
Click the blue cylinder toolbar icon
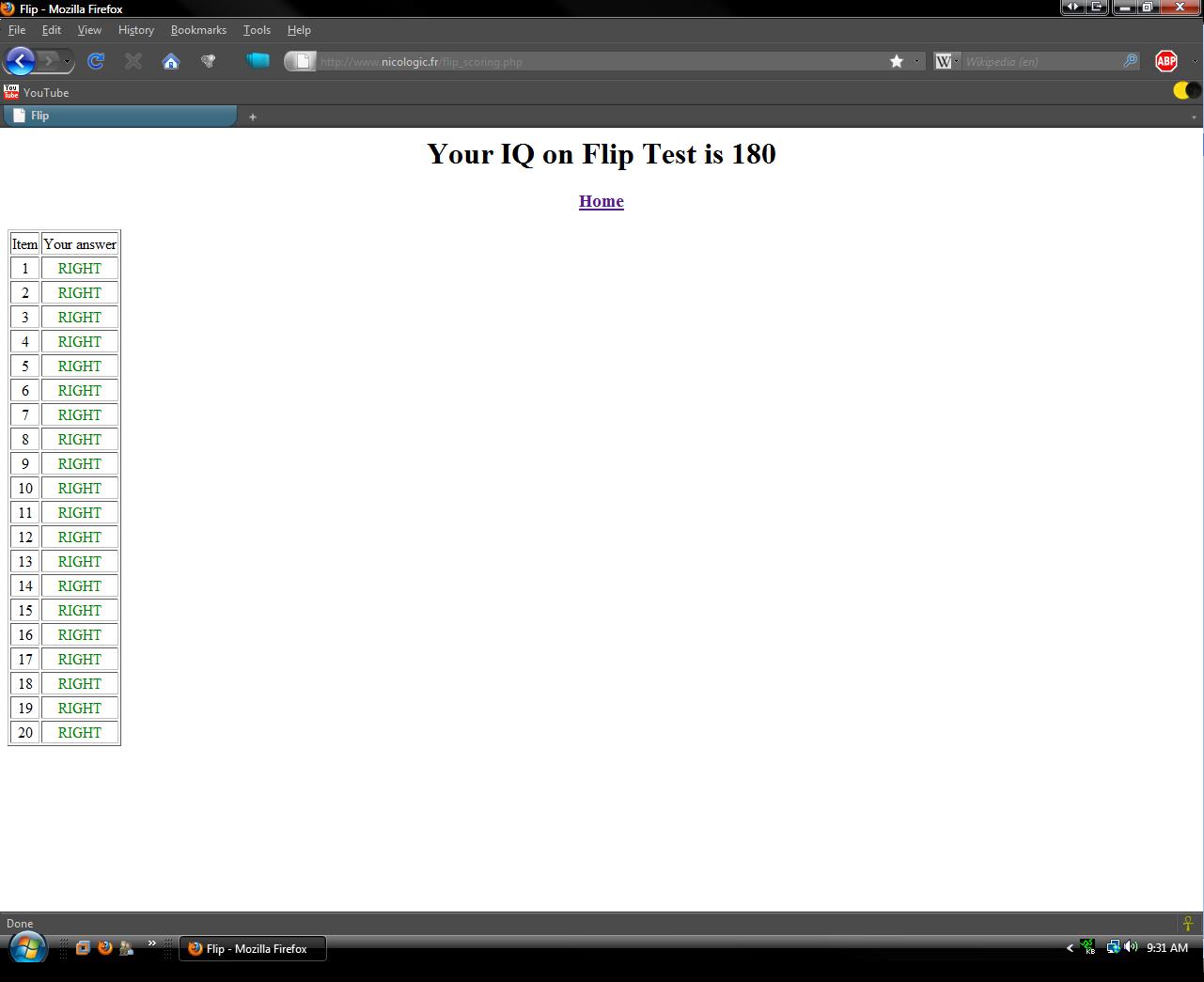pos(257,60)
